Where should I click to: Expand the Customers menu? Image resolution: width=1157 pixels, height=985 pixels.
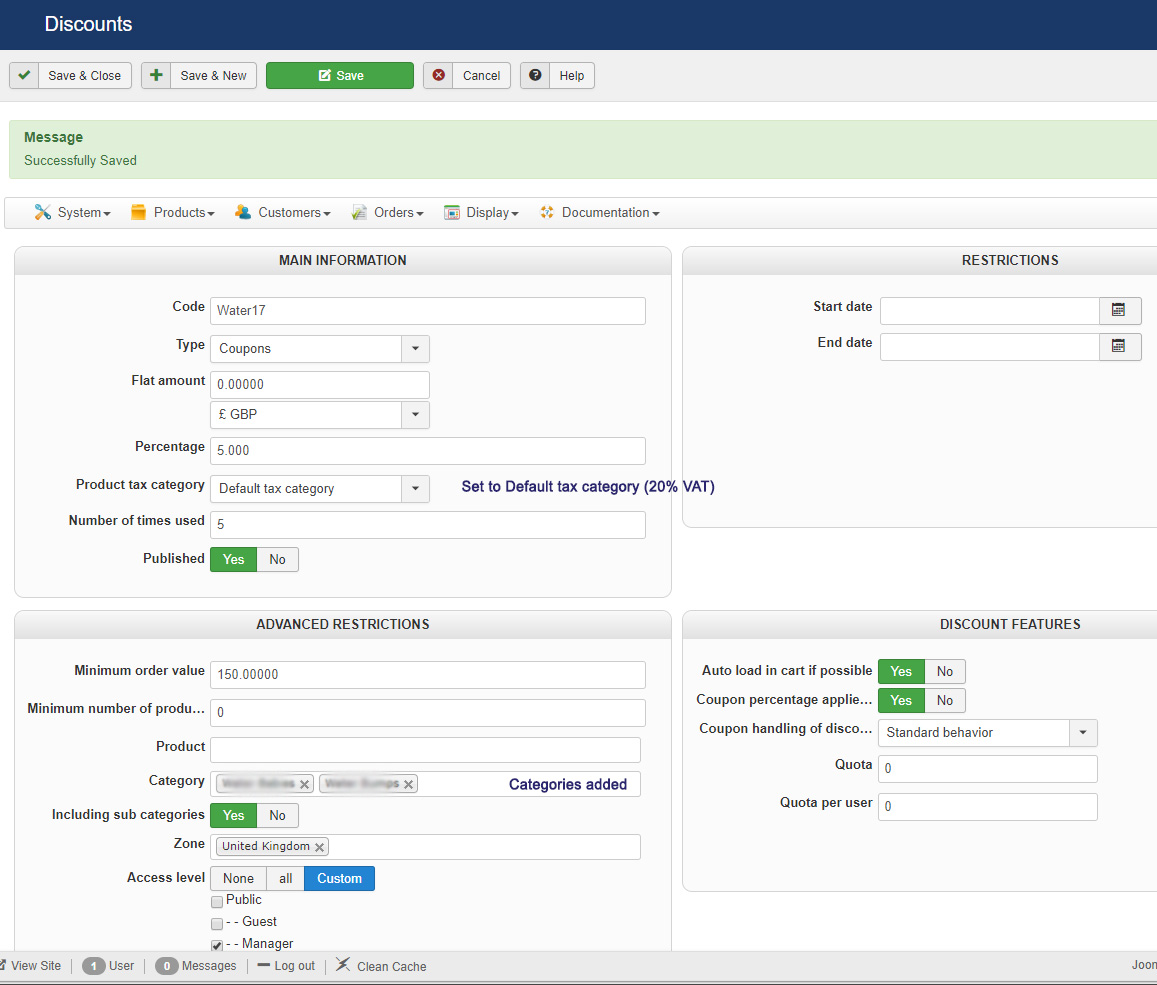point(283,212)
